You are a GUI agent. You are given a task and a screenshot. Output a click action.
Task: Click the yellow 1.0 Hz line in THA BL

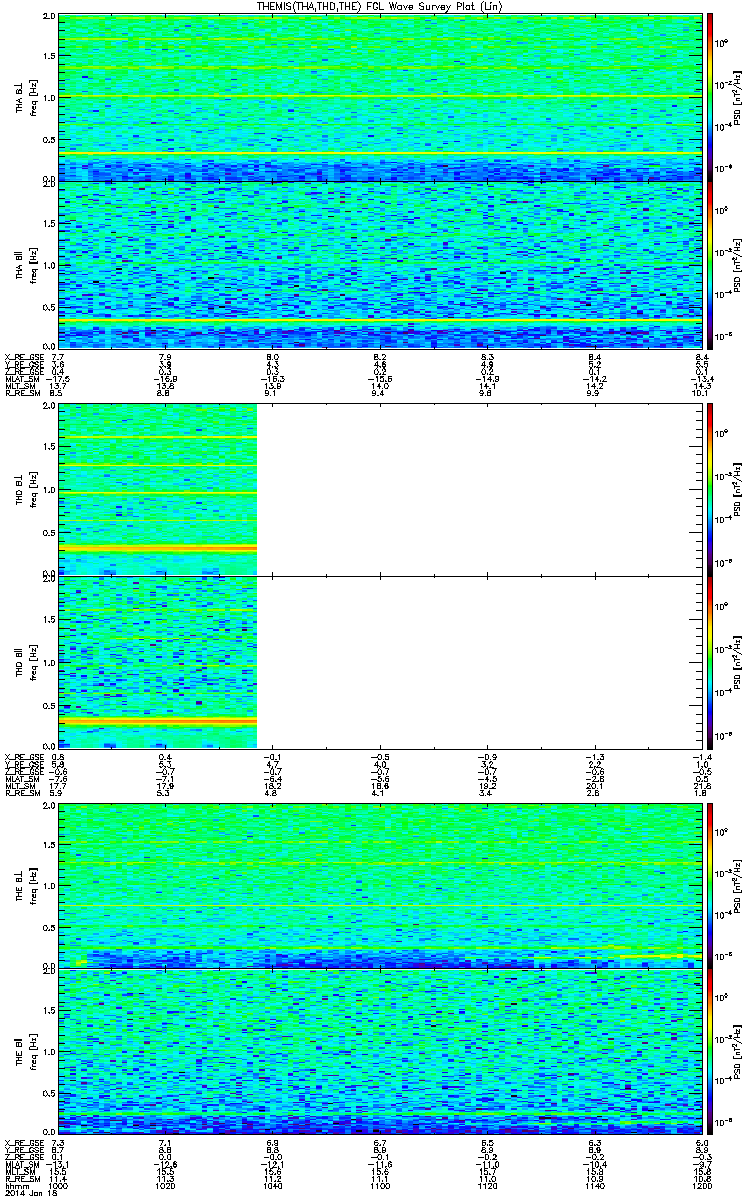379,97
